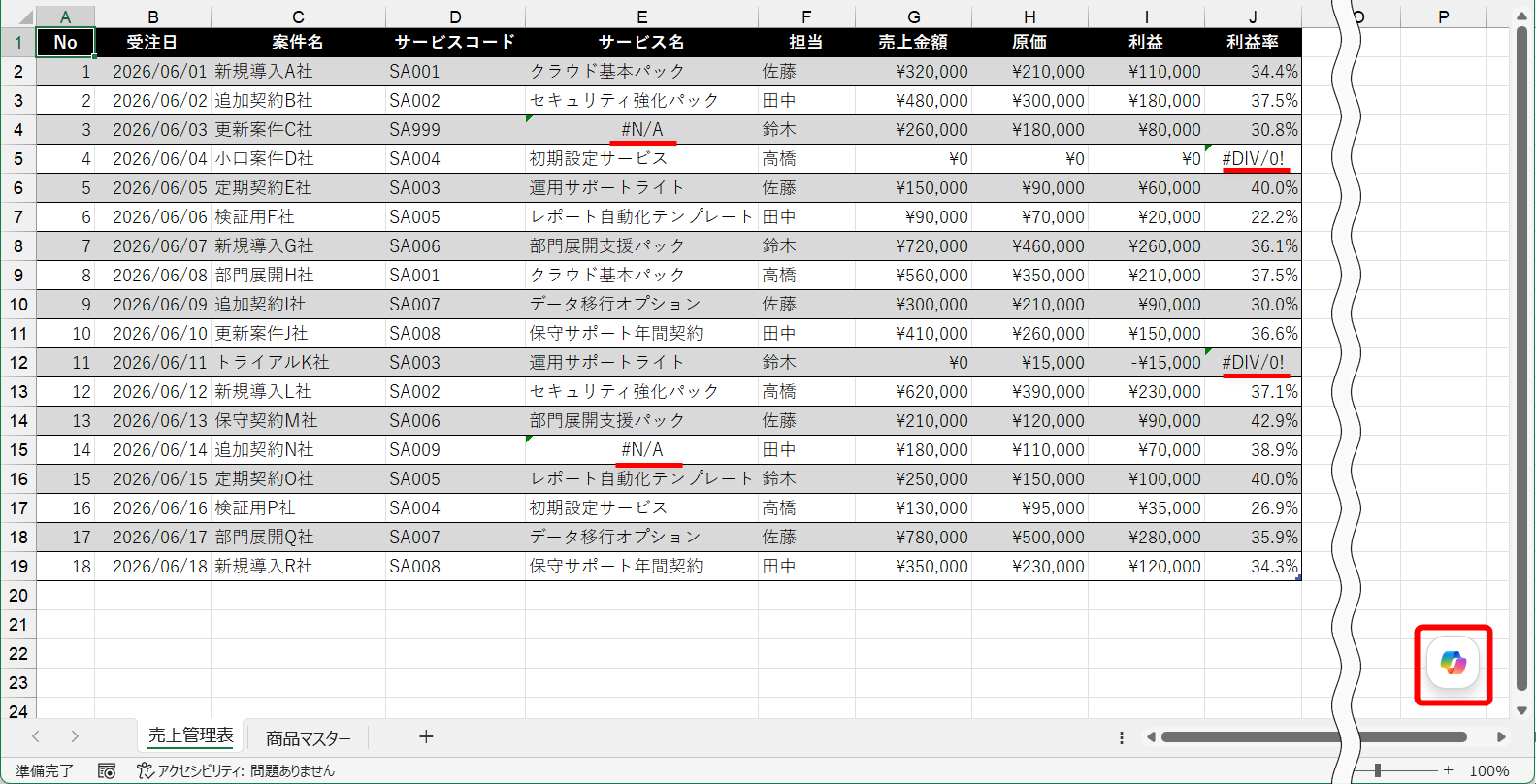This screenshot has height=784, width=1536.
Task: Click the horizontal scrollbar left arrow
Action: (x=1151, y=737)
